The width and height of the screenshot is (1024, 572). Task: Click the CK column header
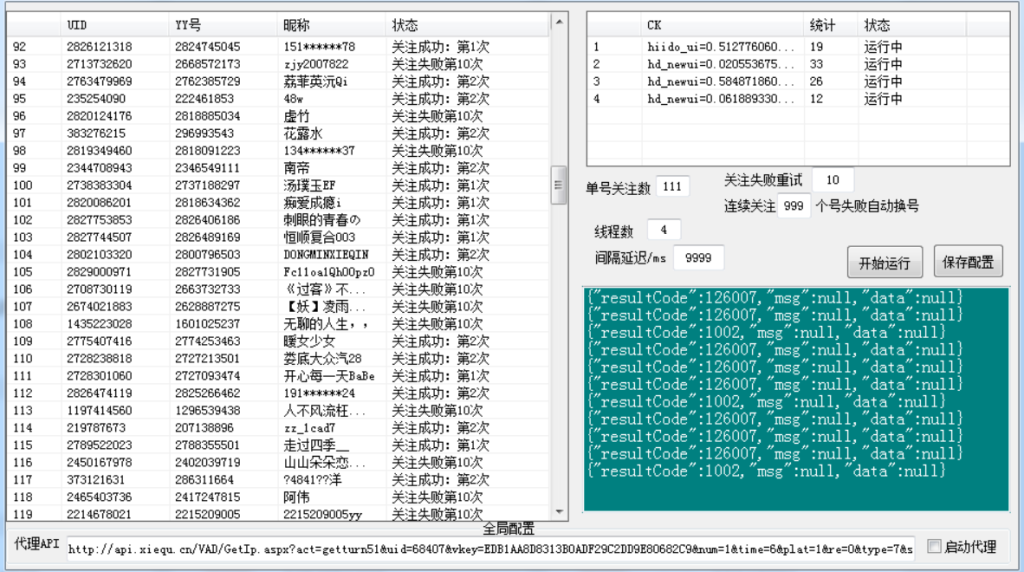point(720,25)
